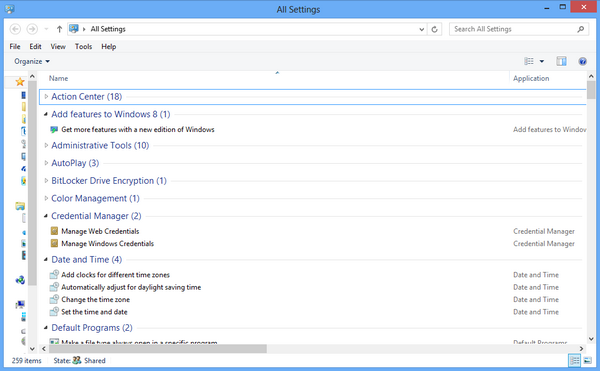Collapse the Date and Time group

pyautogui.click(x=46, y=260)
